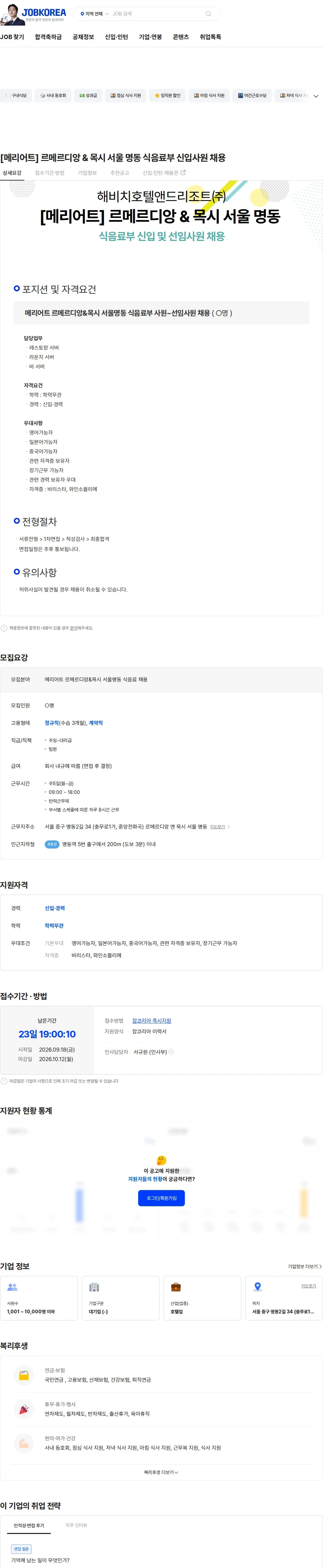Click the 신입·경력 career link
Image resolution: width=323 pixels, height=1568 pixels.
(55, 908)
